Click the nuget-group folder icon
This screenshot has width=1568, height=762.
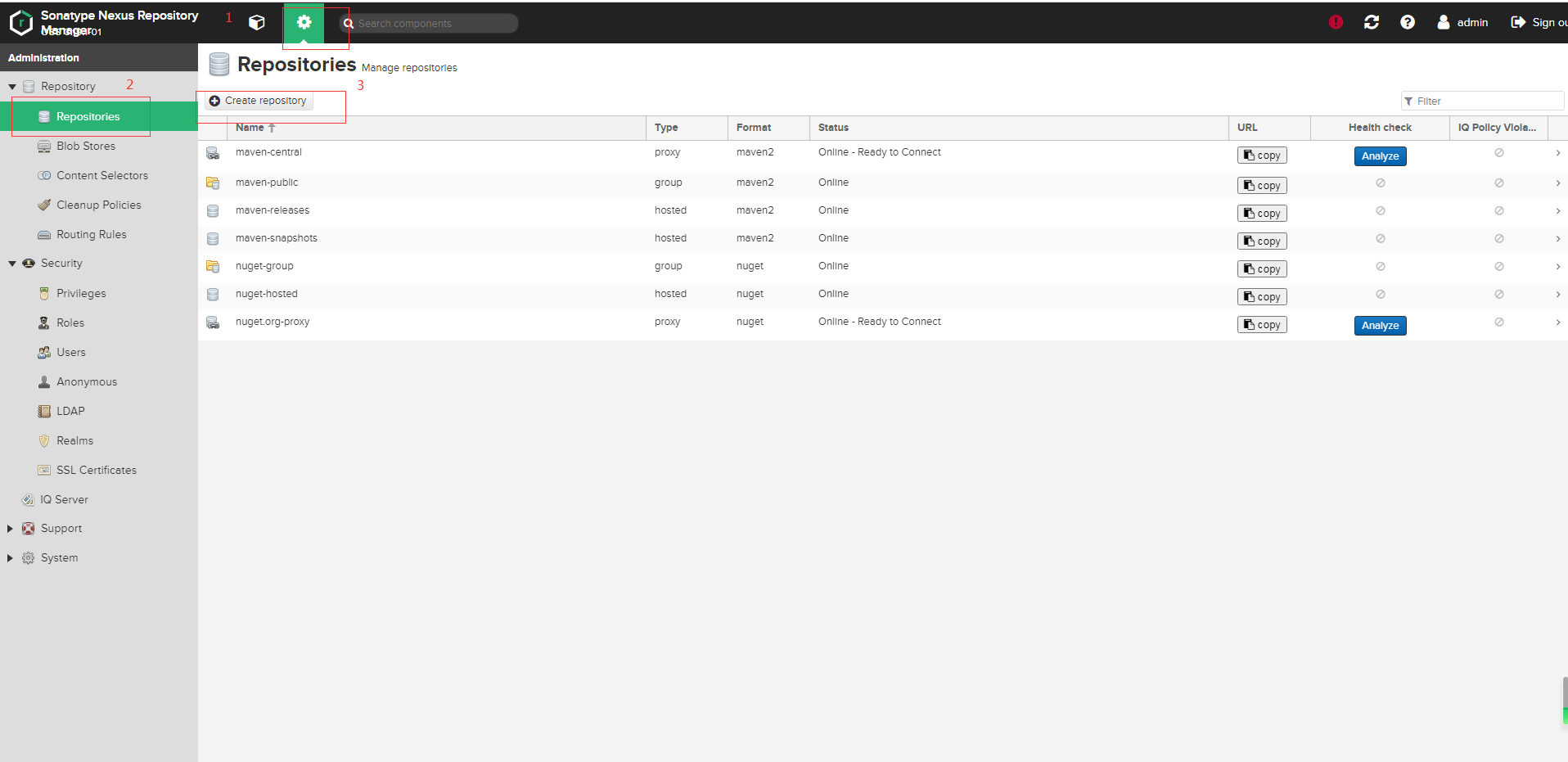tap(213, 266)
